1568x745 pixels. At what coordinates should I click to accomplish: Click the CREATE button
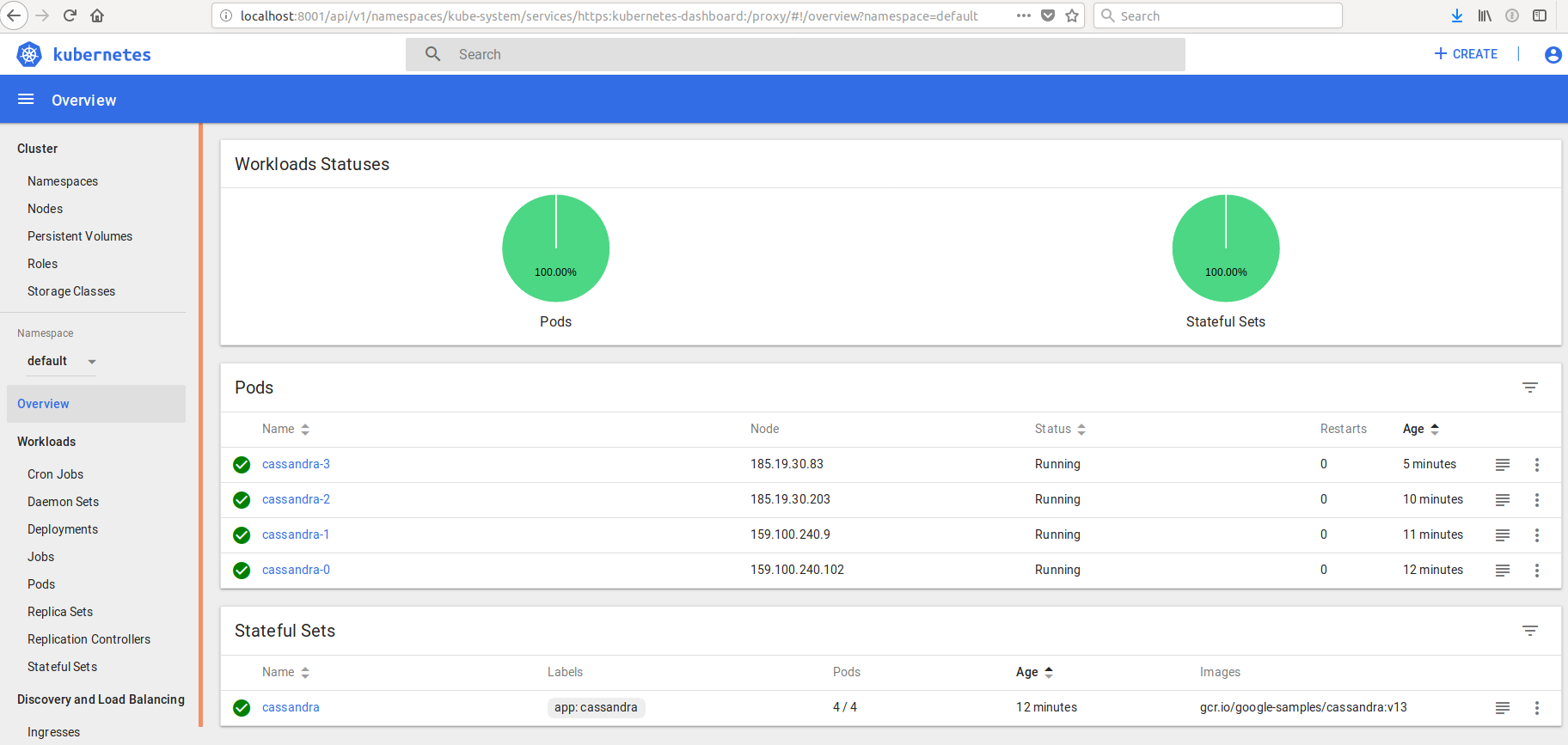click(x=1466, y=54)
